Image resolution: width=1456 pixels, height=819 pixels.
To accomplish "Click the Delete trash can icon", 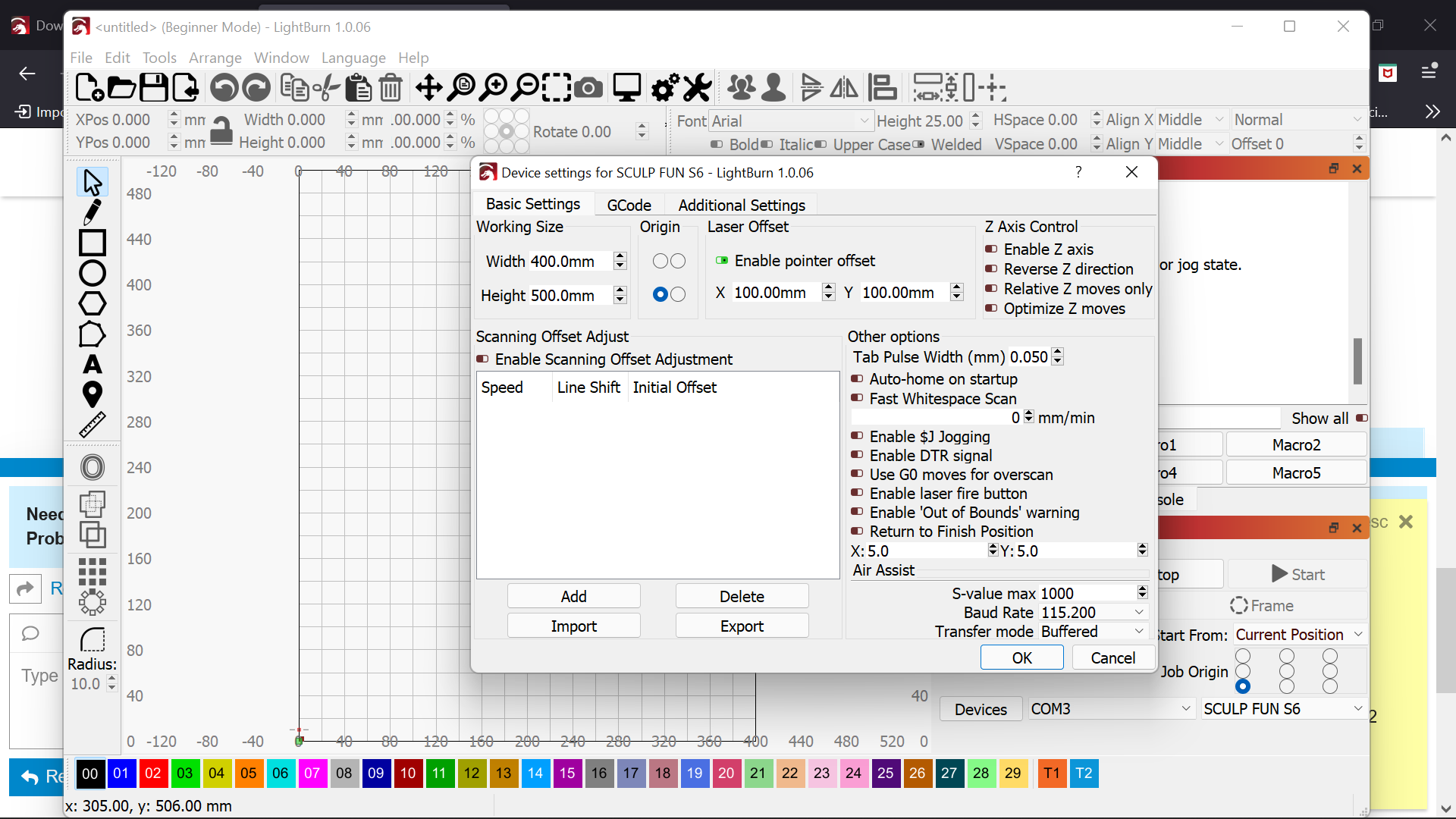I will pyautogui.click(x=391, y=88).
